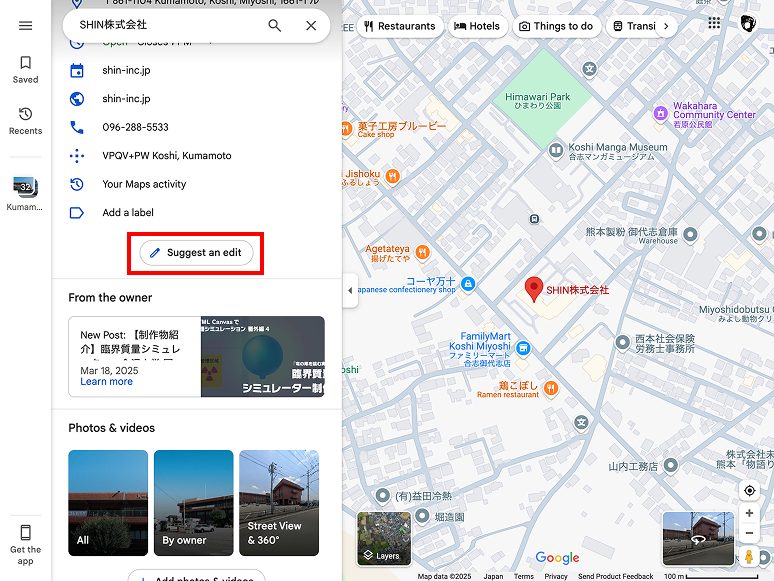Filter map by Hotels chip
Screen dimensions: 774x581
pyautogui.click(x=477, y=26)
